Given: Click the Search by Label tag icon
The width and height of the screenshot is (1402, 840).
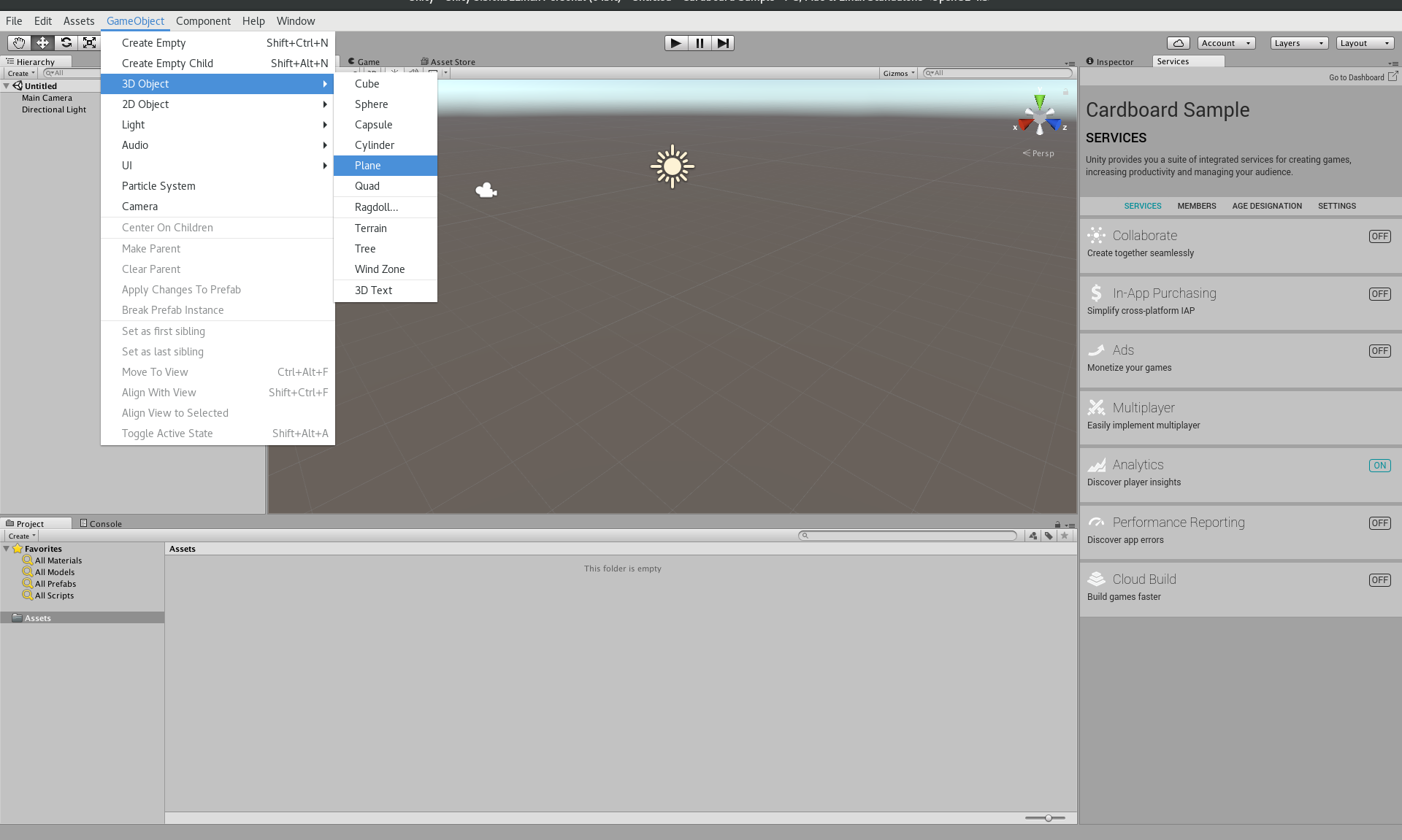Looking at the screenshot, I should coord(1049,536).
